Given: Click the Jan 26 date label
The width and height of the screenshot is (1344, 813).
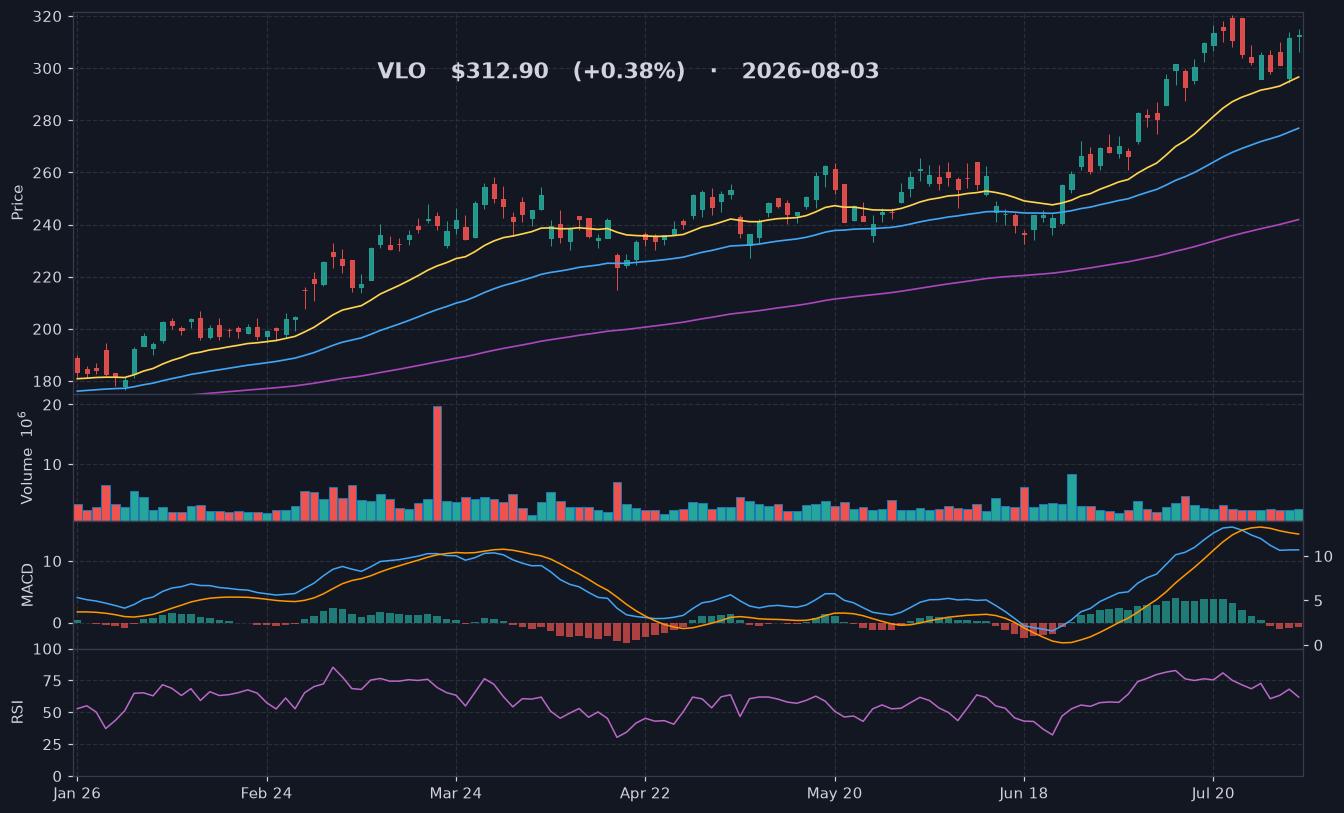Looking at the screenshot, I should tap(78, 792).
